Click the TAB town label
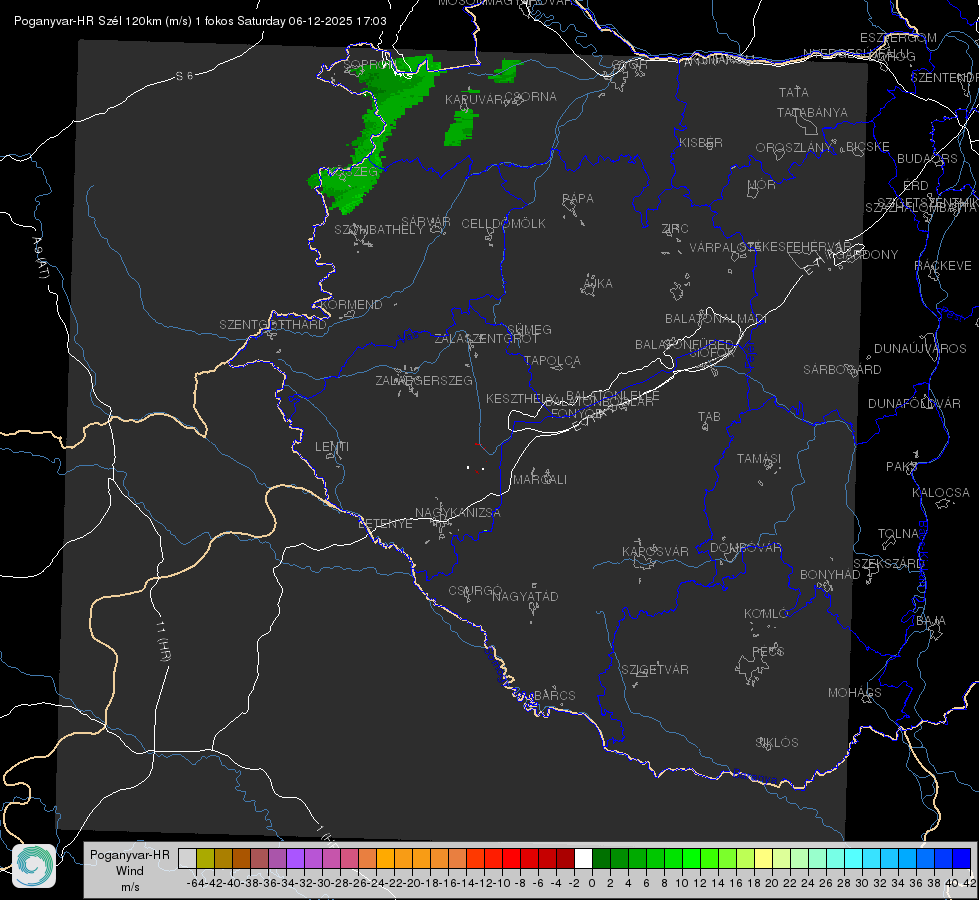Screen dimensions: 979x900 (709, 417)
